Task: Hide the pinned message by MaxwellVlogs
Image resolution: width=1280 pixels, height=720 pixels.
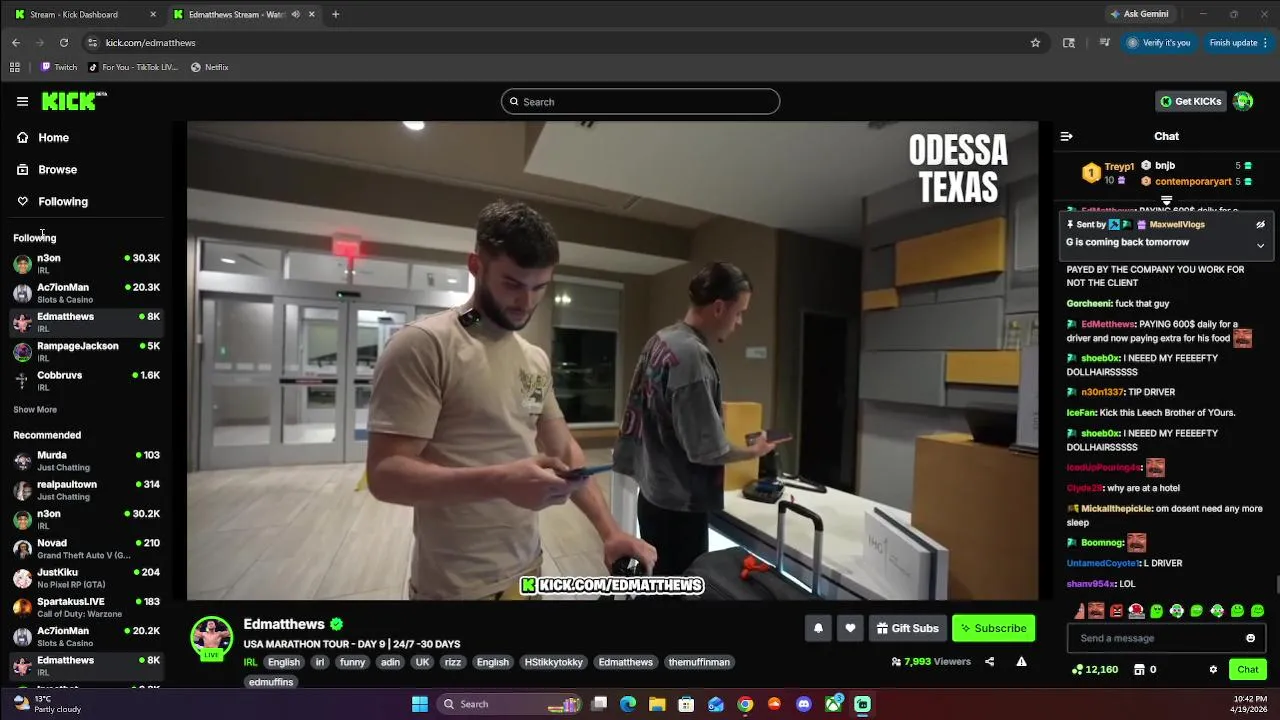Action: pyautogui.click(x=1260, y=224)
